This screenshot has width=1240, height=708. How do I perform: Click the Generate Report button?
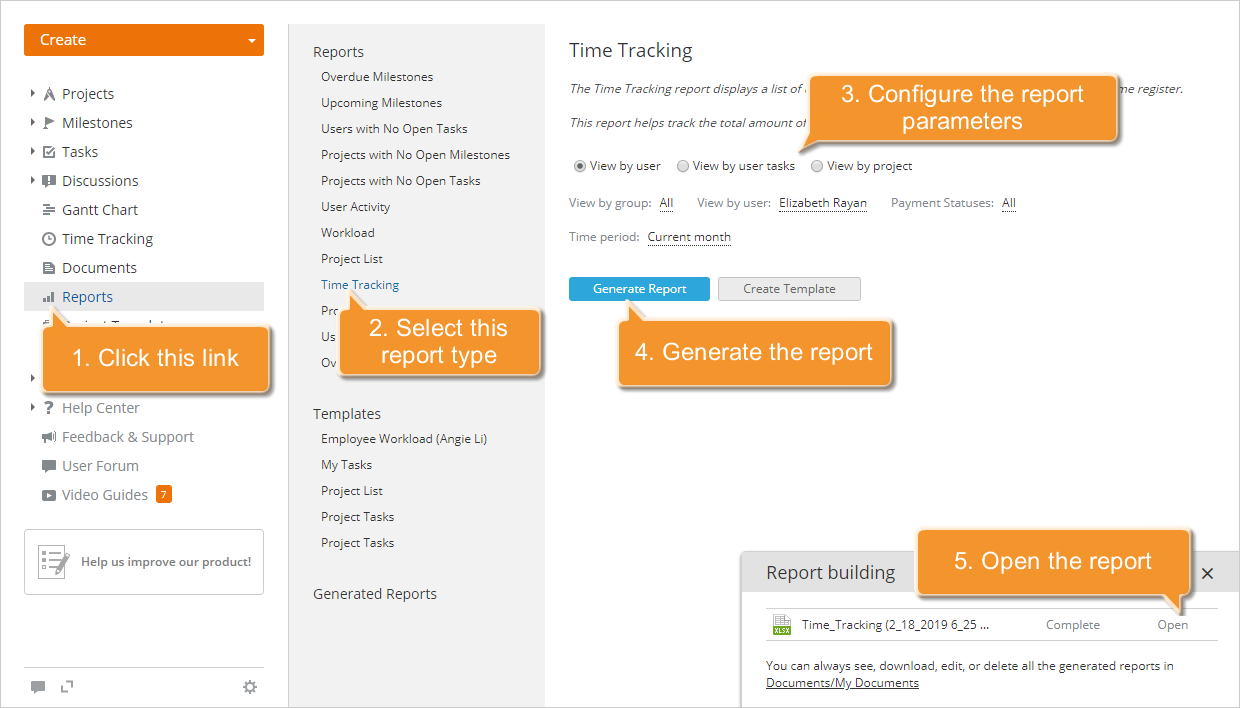pos(639,288)
